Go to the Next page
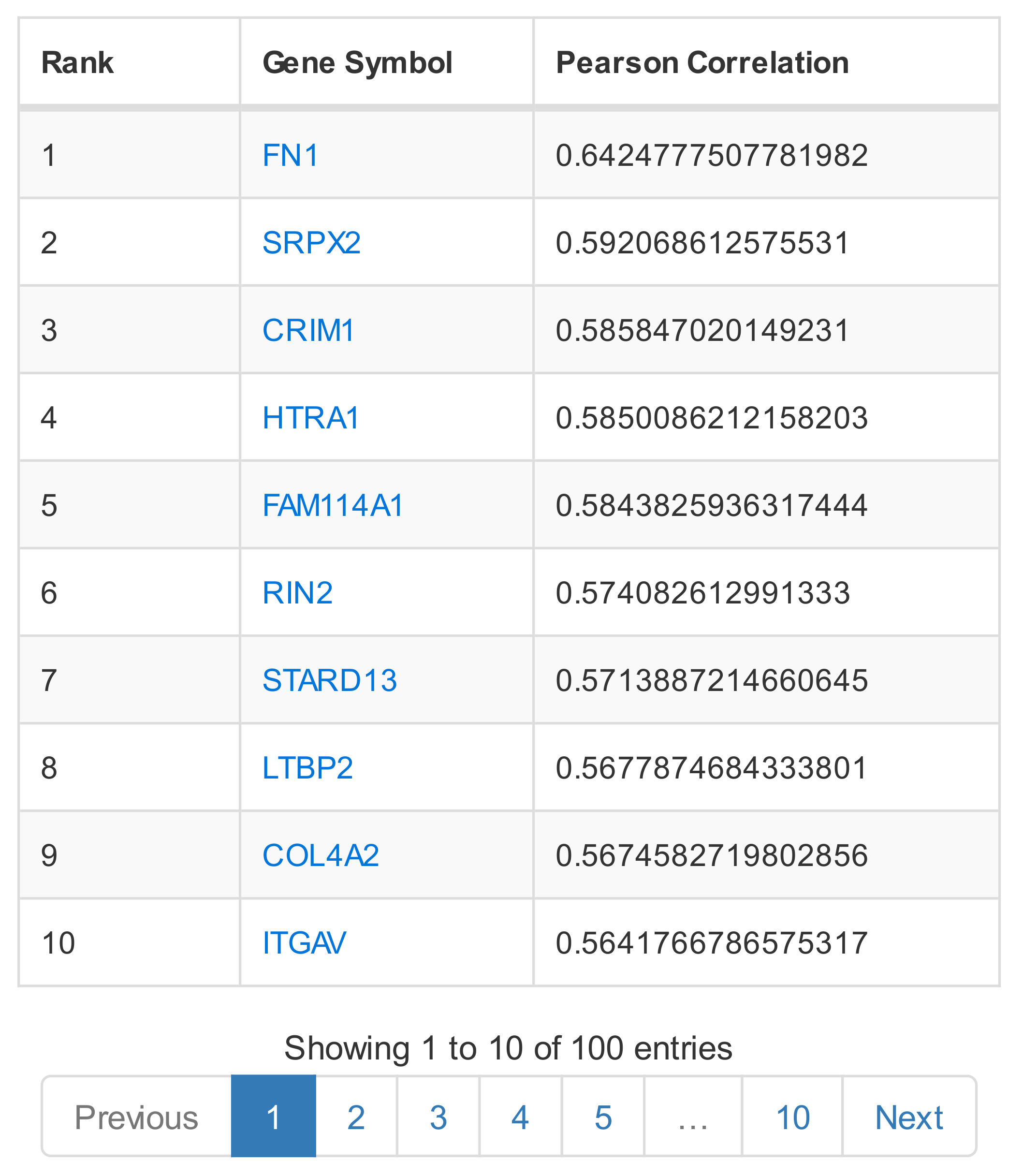 coord(909,1117)
